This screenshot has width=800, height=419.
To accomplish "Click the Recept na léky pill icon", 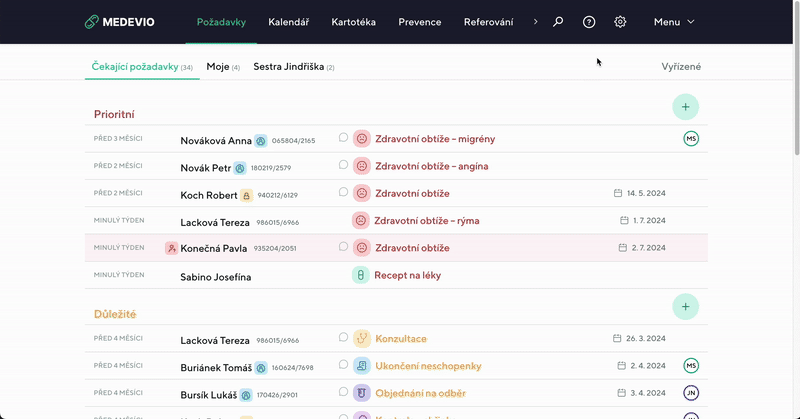I will 361,275.
